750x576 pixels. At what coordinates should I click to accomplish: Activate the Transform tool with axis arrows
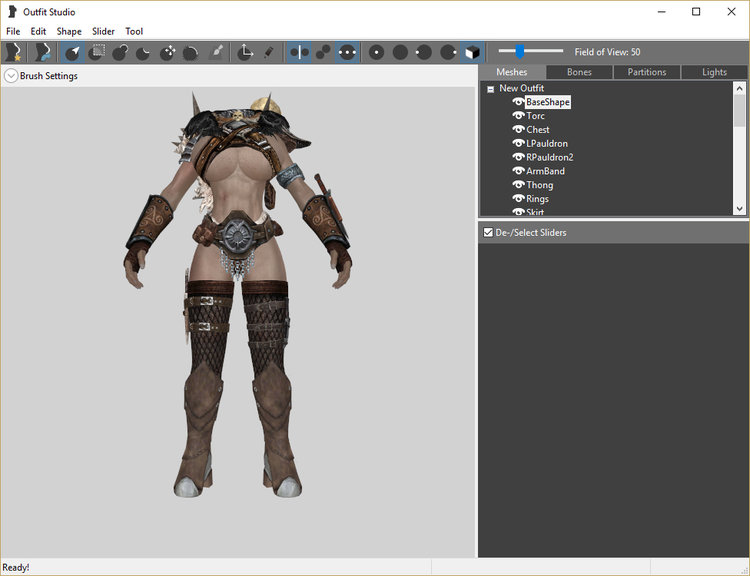pyautogui.click(x=245, y=52)
